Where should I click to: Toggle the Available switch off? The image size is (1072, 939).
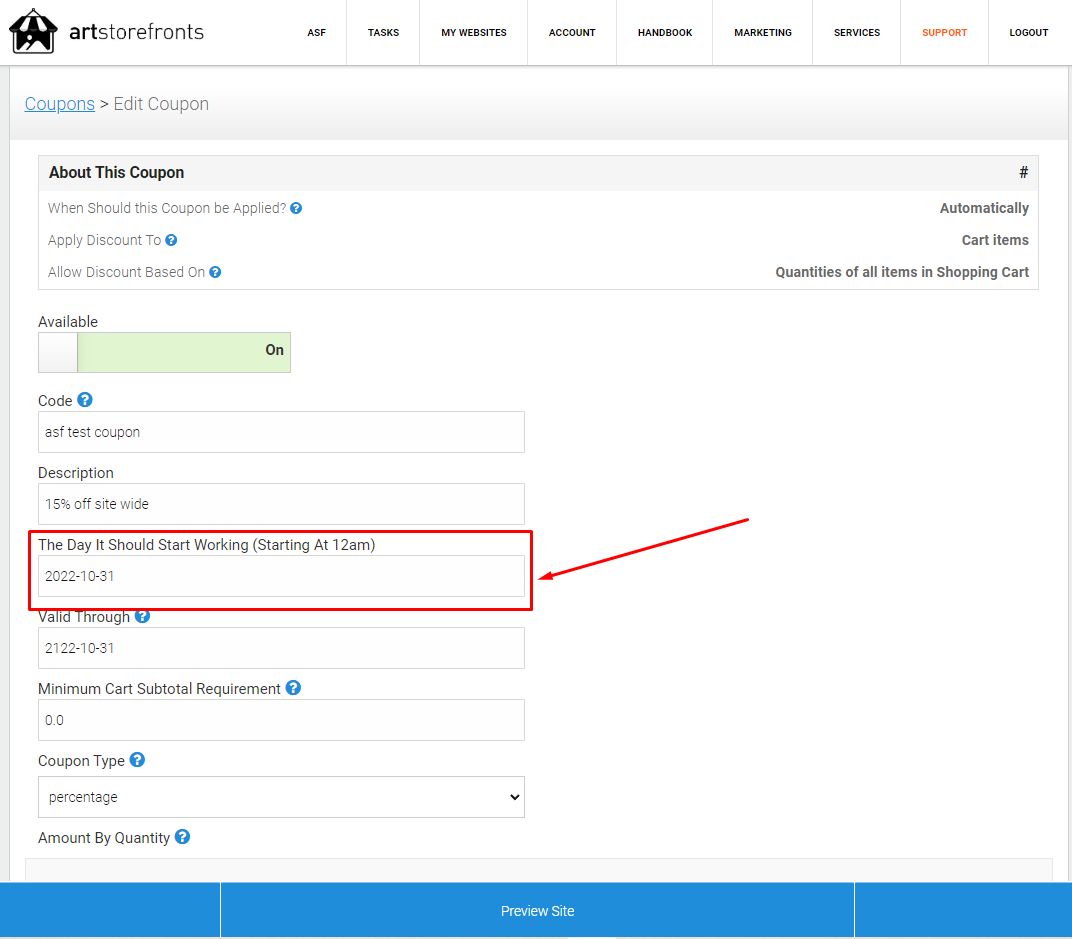click(x=164, y=352)
